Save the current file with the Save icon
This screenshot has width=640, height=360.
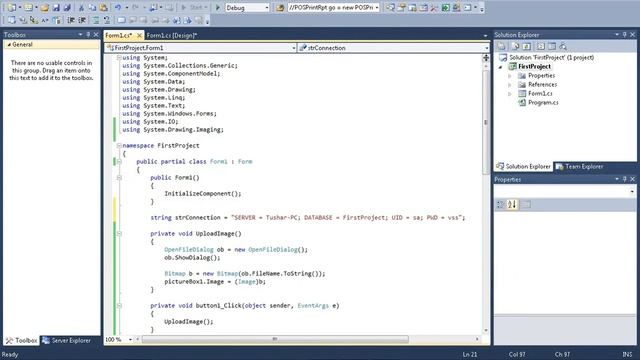point(56,7)
